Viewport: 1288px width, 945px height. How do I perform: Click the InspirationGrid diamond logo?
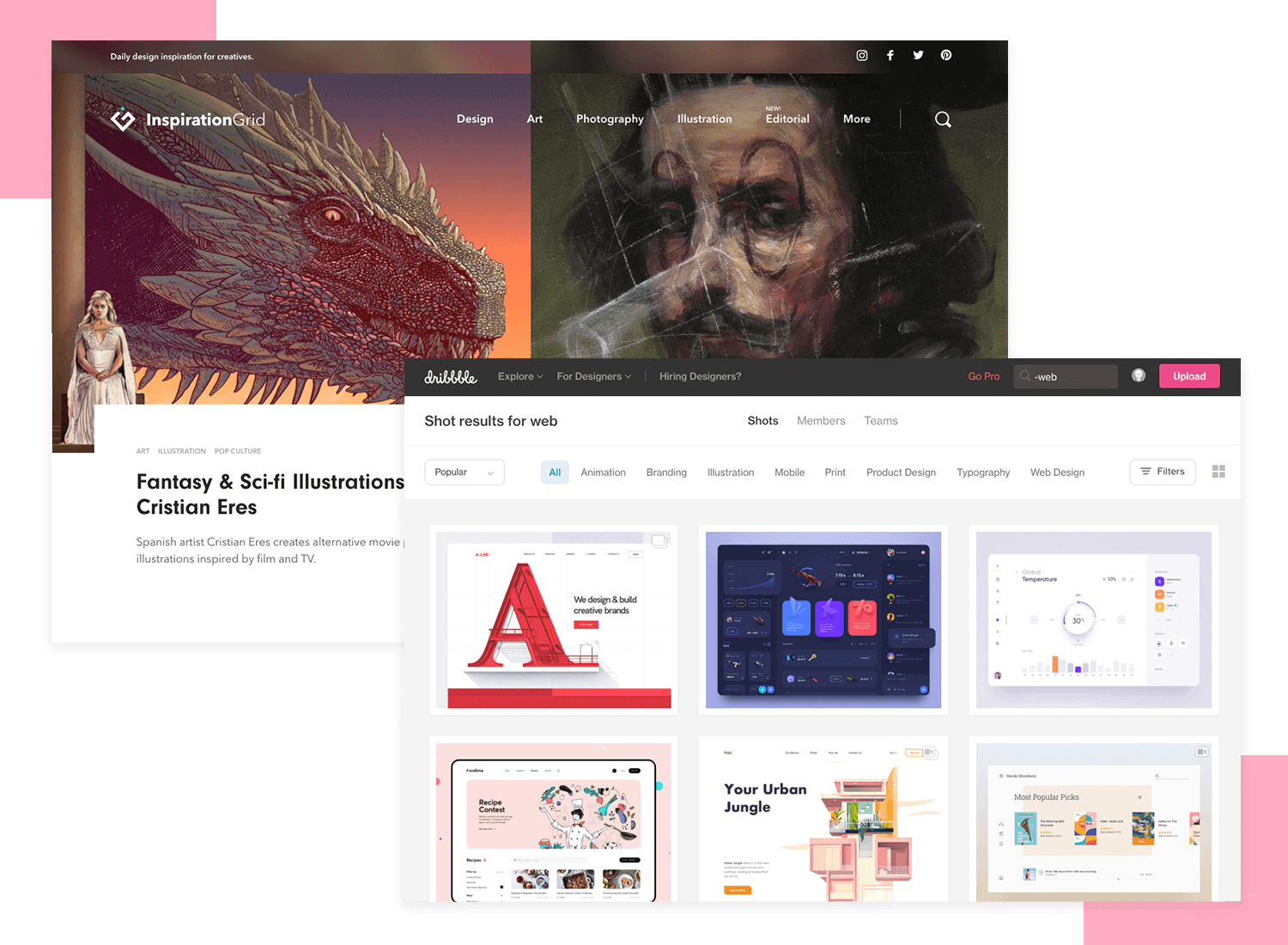[123, 119]
